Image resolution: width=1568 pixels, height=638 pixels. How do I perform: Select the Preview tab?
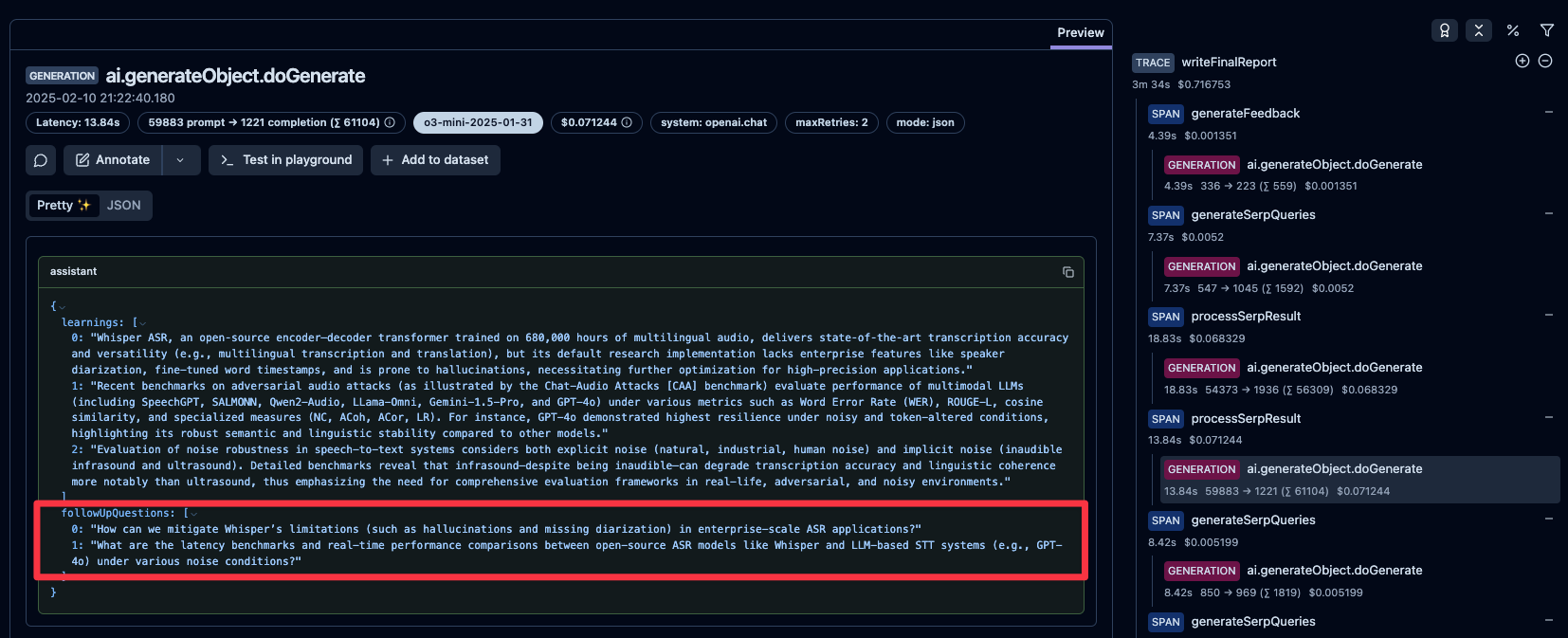coord(1080,33)
